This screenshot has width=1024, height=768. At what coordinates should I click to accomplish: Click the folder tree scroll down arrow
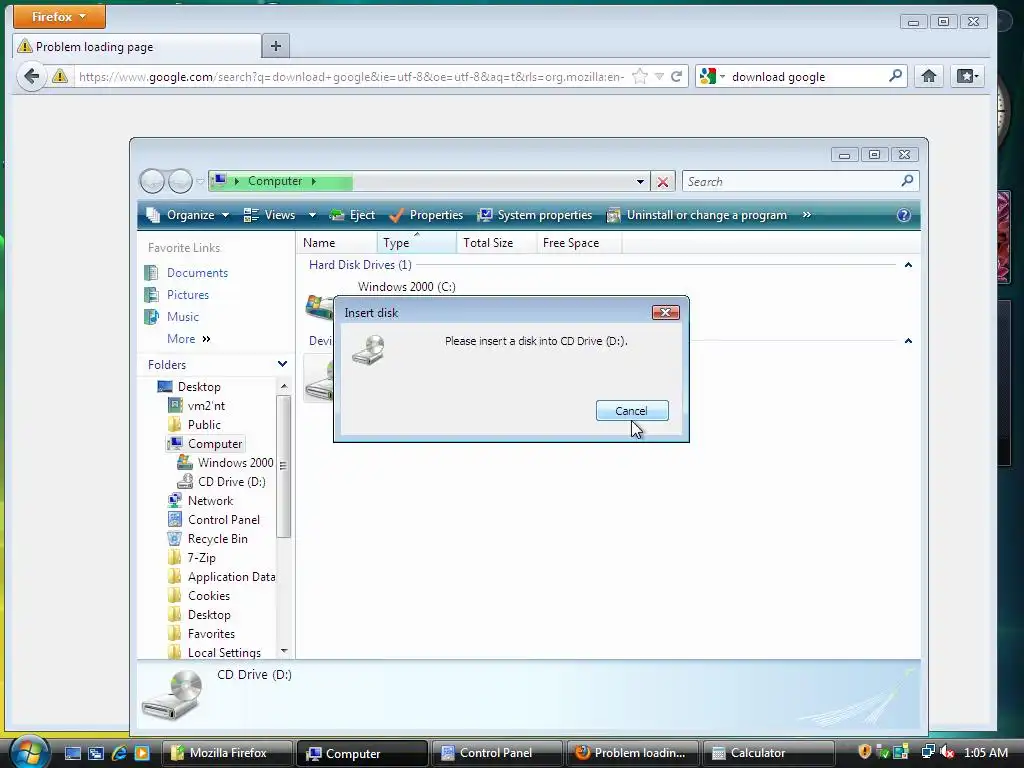[x=283, y=650]
